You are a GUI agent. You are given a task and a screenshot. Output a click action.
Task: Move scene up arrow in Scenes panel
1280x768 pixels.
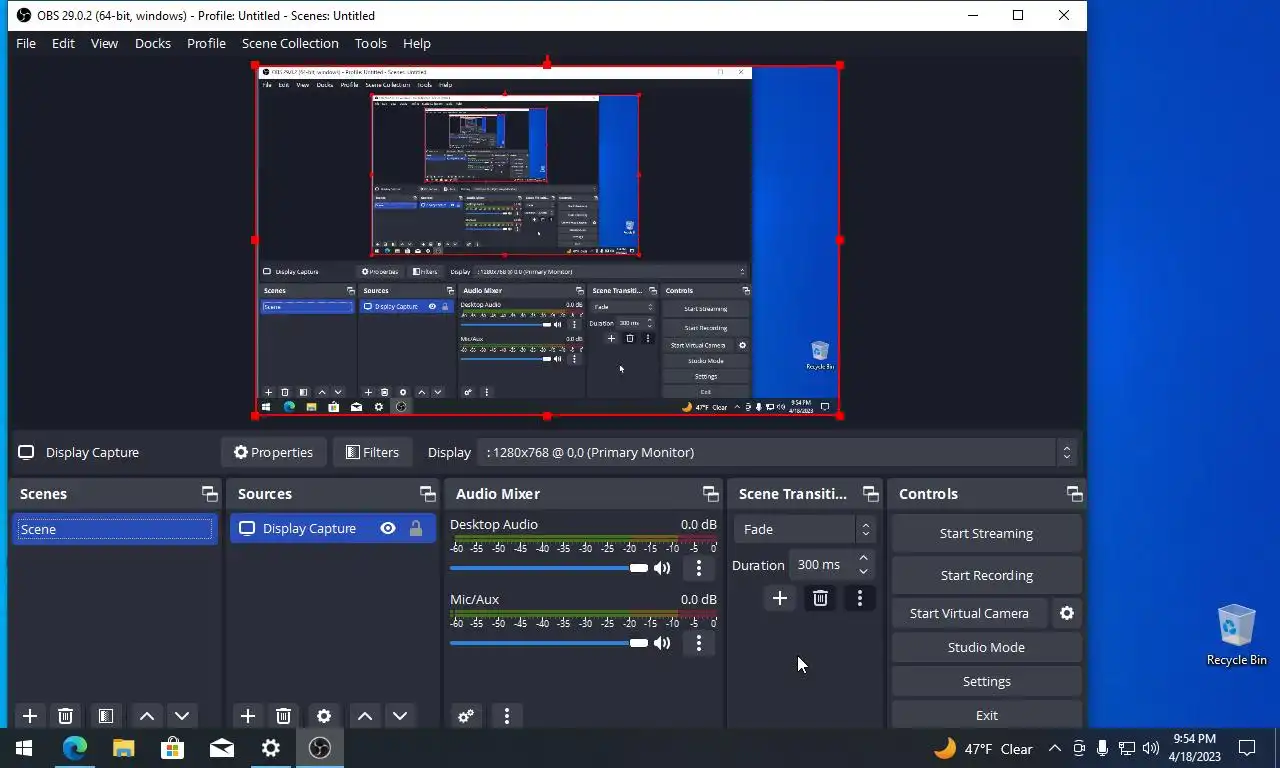(147, 716)
